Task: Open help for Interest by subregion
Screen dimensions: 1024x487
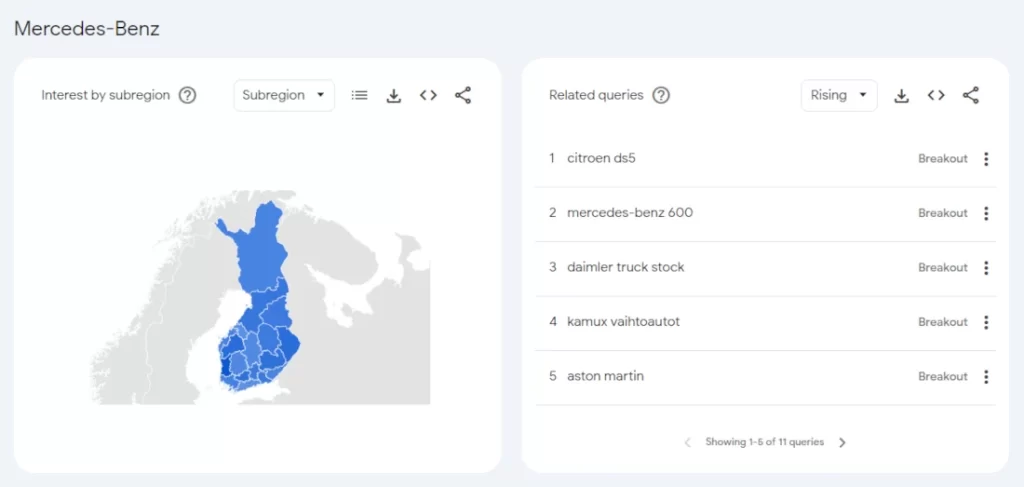Action: coord(187,95)
